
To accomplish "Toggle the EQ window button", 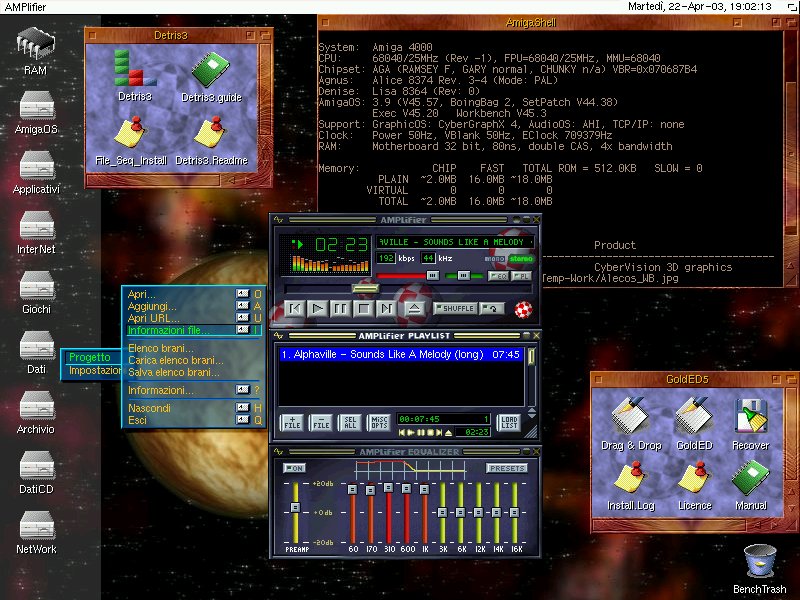I will (499, 276).
